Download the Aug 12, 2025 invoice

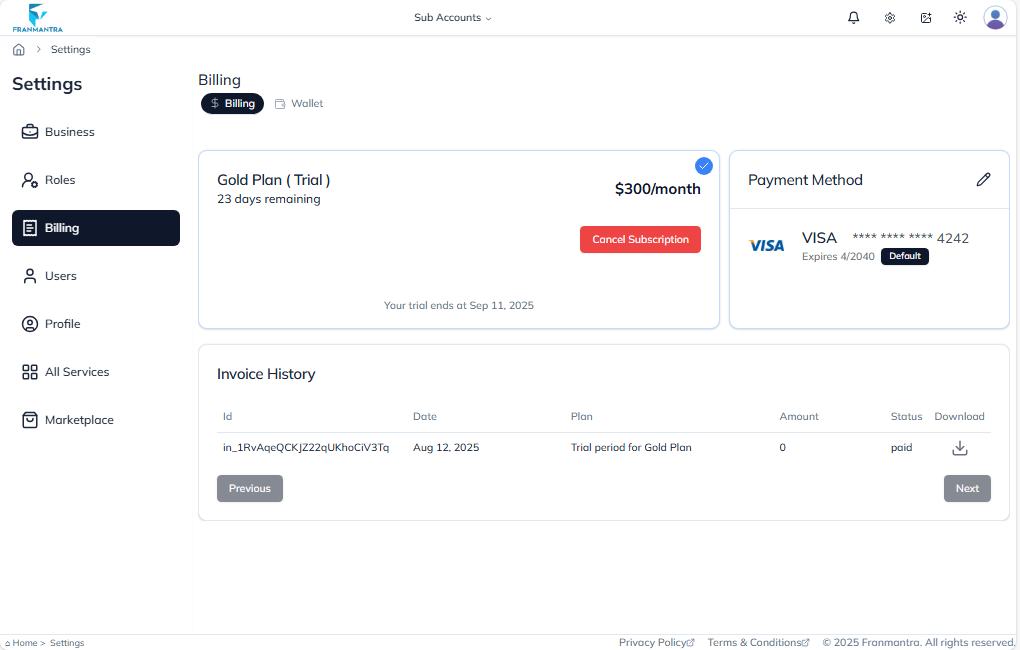(x=959, y=447)
